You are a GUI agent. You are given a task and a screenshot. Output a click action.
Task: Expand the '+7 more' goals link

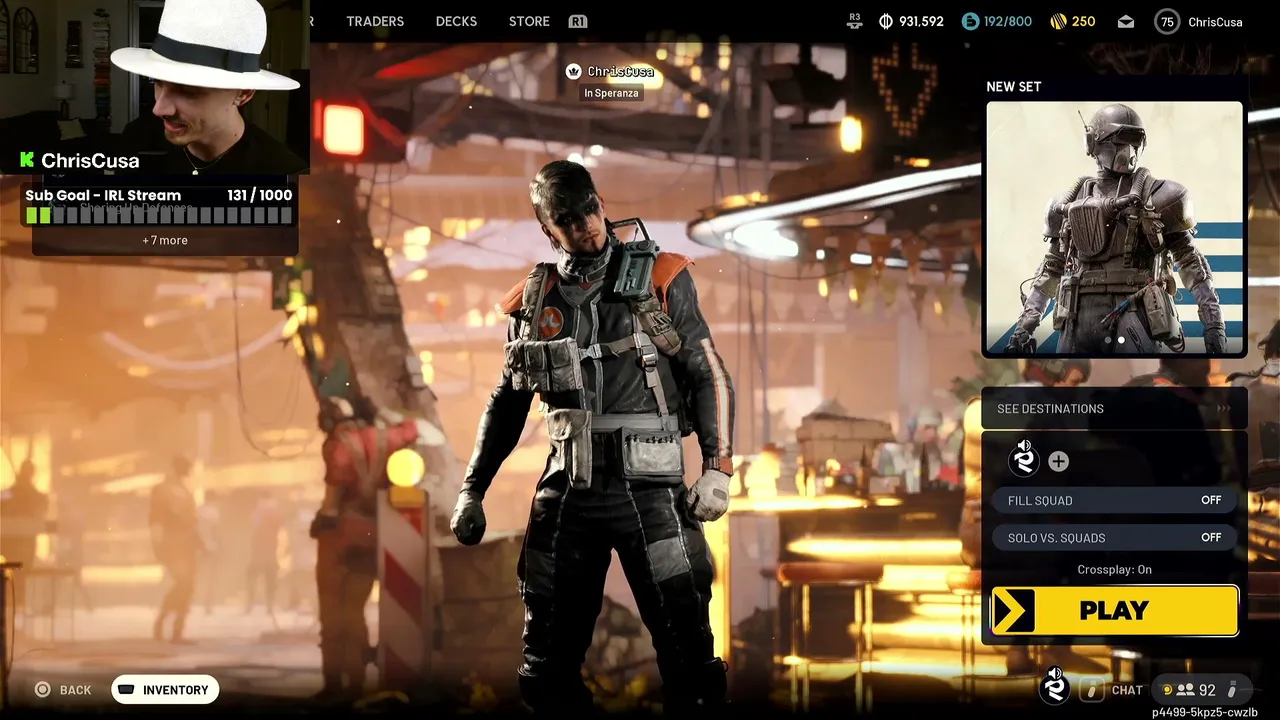pos(165,240)
